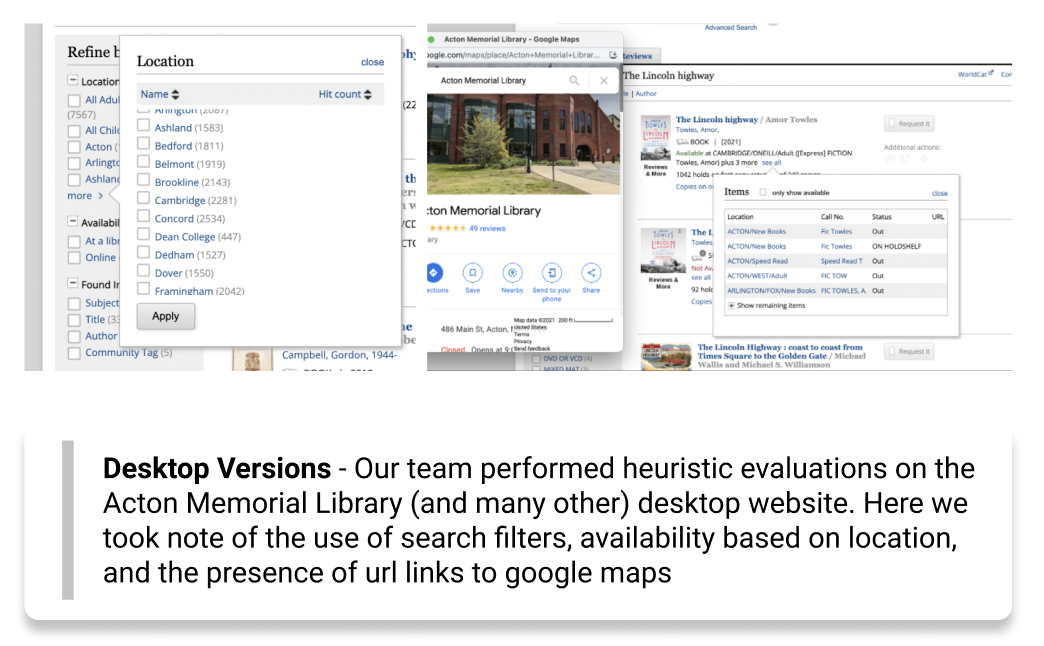This screenshot has height=646, width=1044.
Task: Select the Dean College (447) checkbox
Action: (143, 234)
